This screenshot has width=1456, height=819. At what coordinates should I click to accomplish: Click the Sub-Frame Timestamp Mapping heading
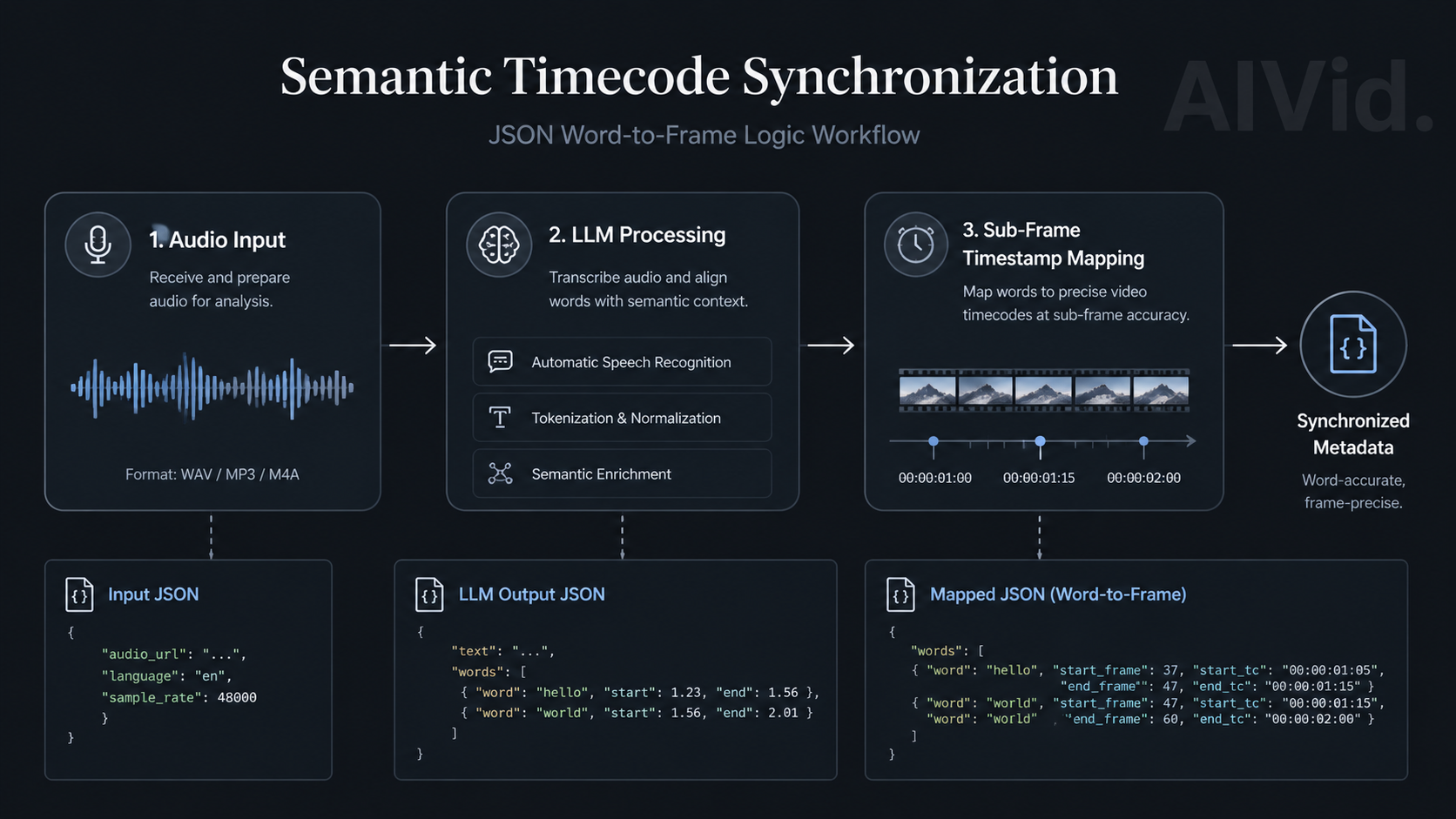tap(1053, 245)
